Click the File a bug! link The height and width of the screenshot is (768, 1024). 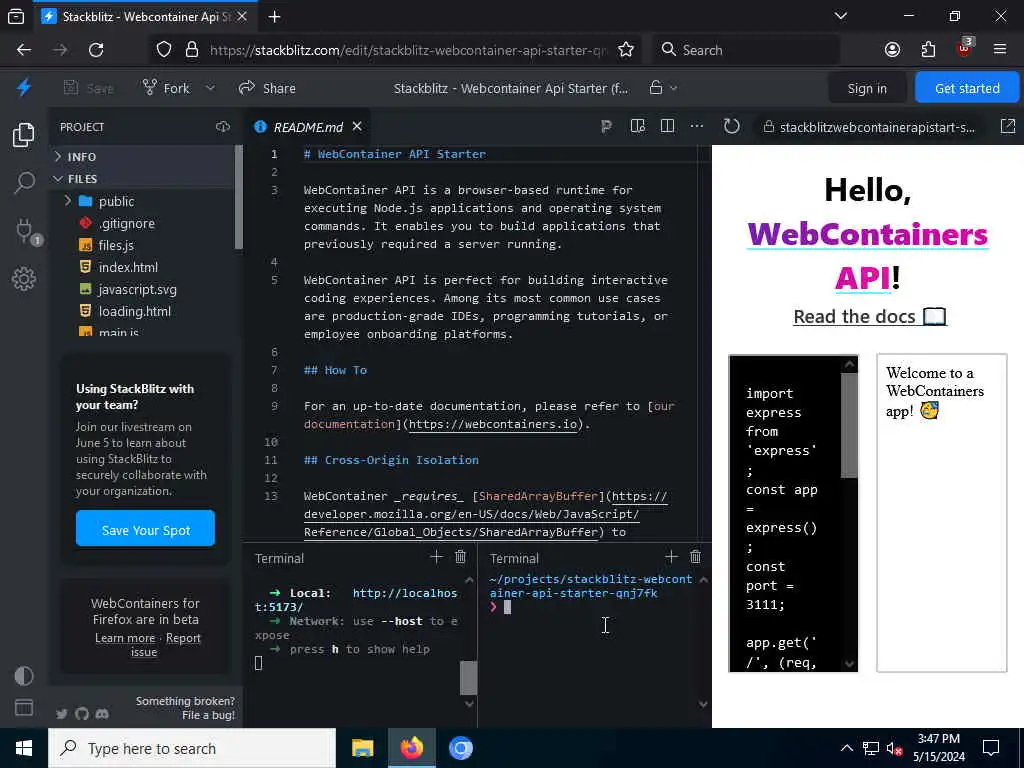tap(208, 715)
